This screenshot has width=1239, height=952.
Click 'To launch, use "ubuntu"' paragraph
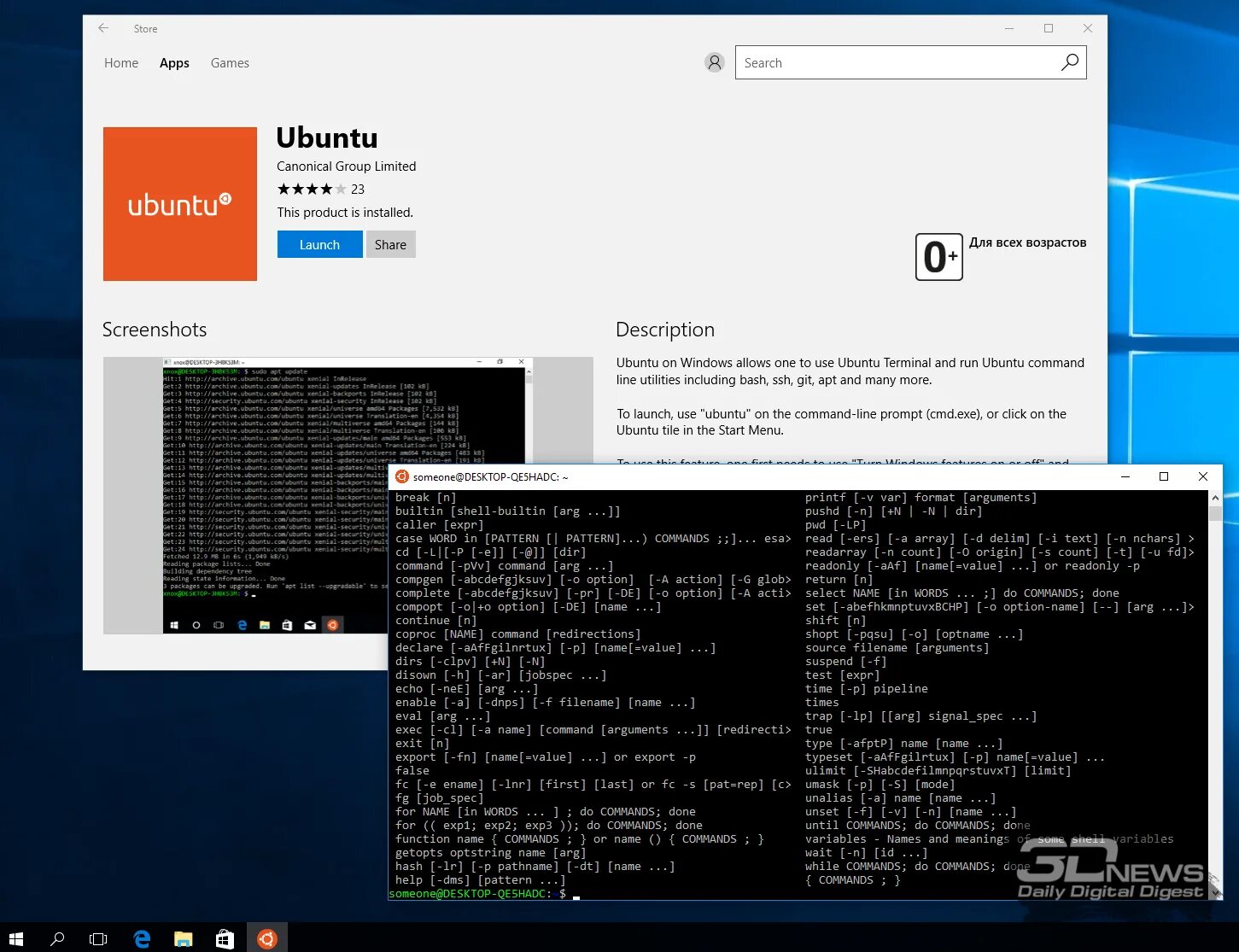[842, 422]
